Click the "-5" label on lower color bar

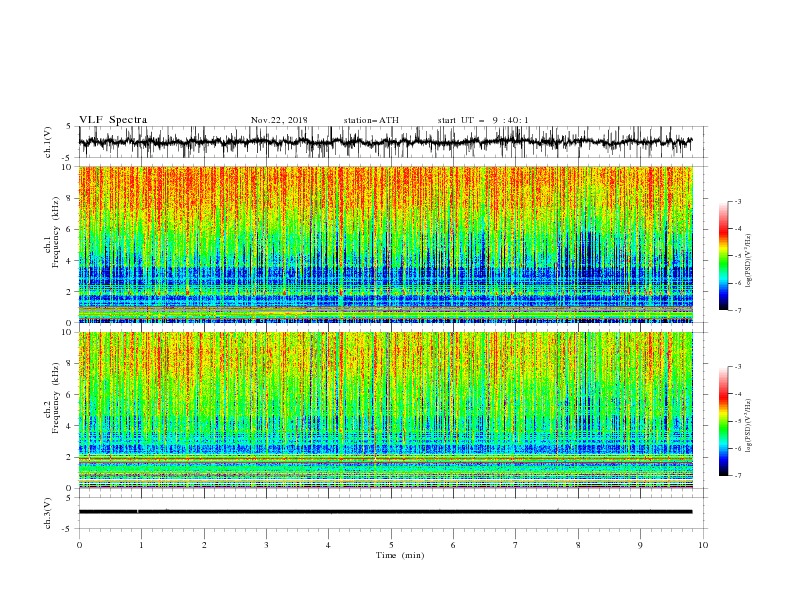coord(738,421)
